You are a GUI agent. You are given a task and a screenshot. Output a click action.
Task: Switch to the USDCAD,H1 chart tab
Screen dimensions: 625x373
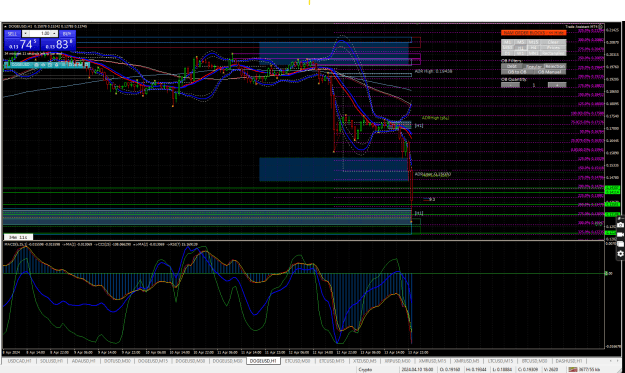click(x=19, y=361)
